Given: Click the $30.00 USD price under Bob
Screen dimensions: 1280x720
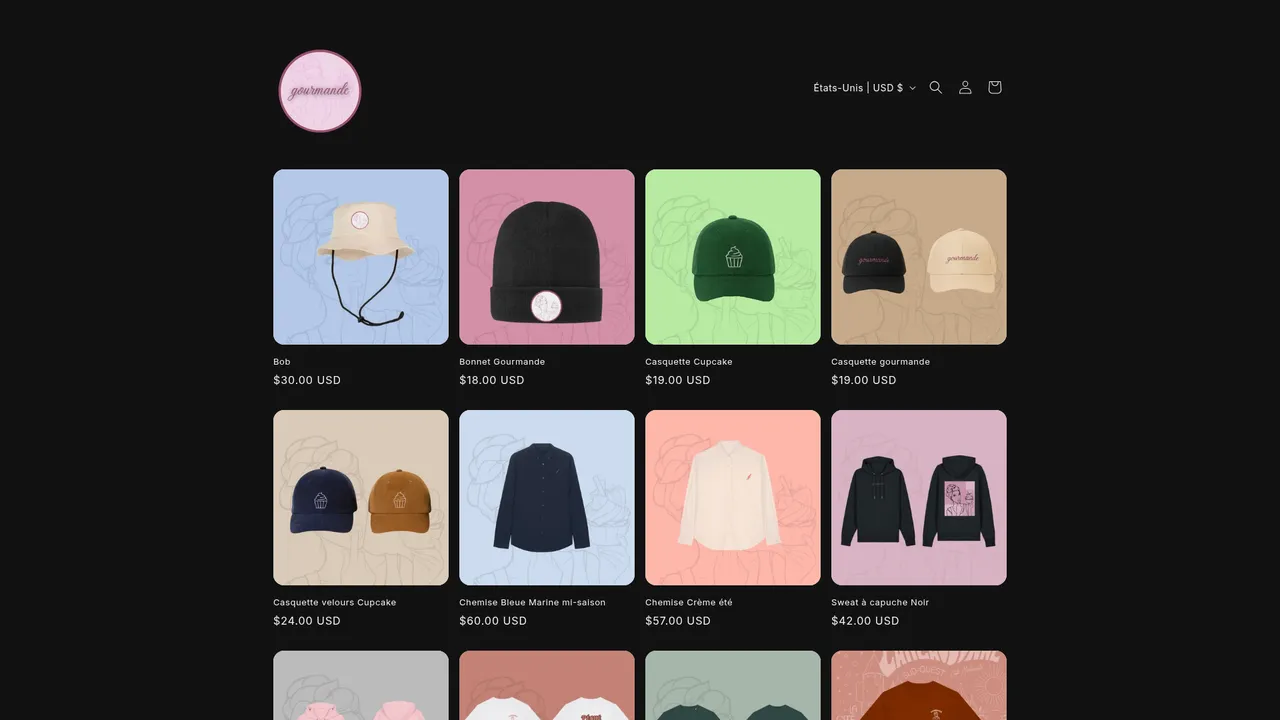Looking at the screenshot, I should [x=307, y=380].
